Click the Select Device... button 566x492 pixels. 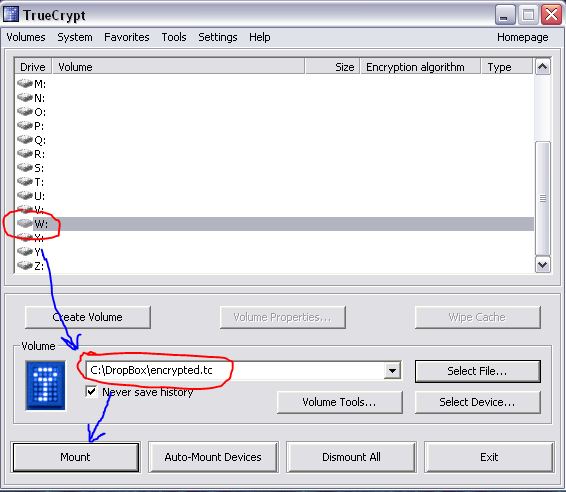[478, 402]
